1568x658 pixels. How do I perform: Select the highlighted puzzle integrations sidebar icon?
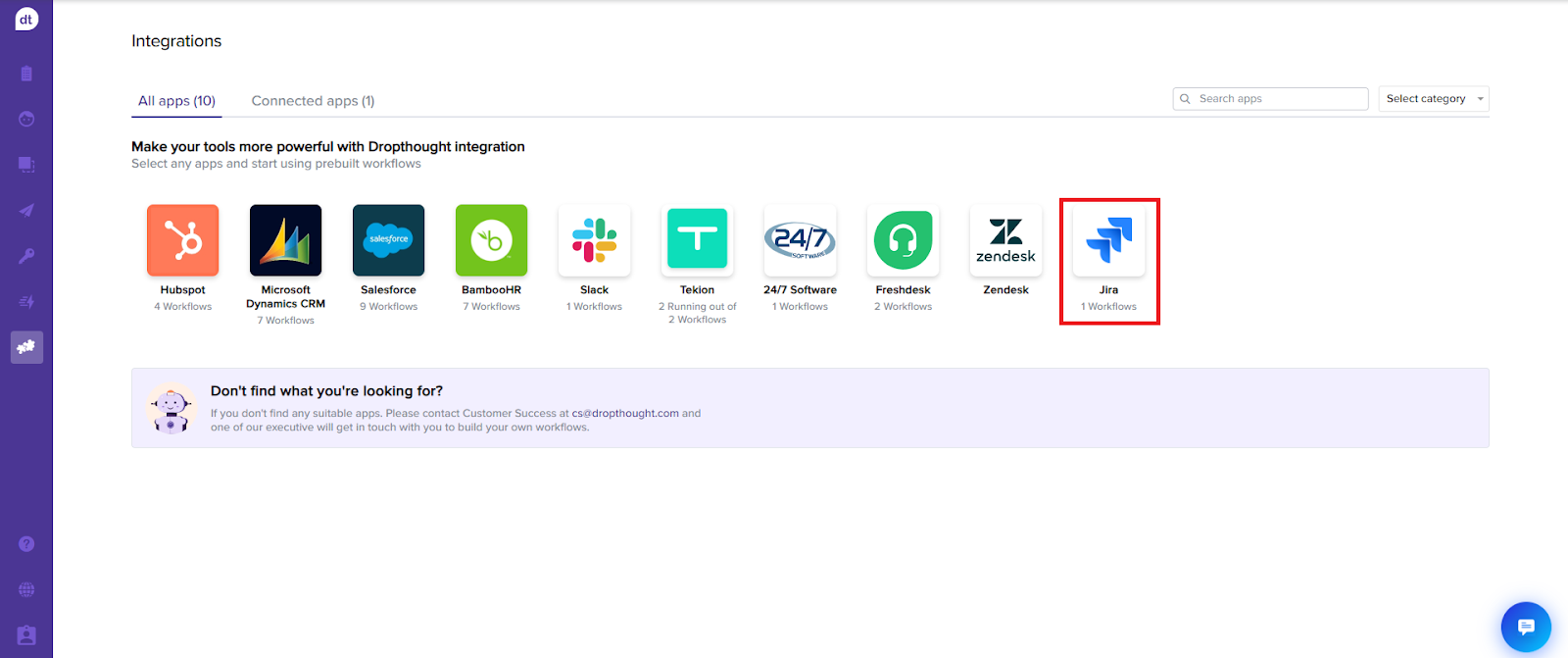26,347
